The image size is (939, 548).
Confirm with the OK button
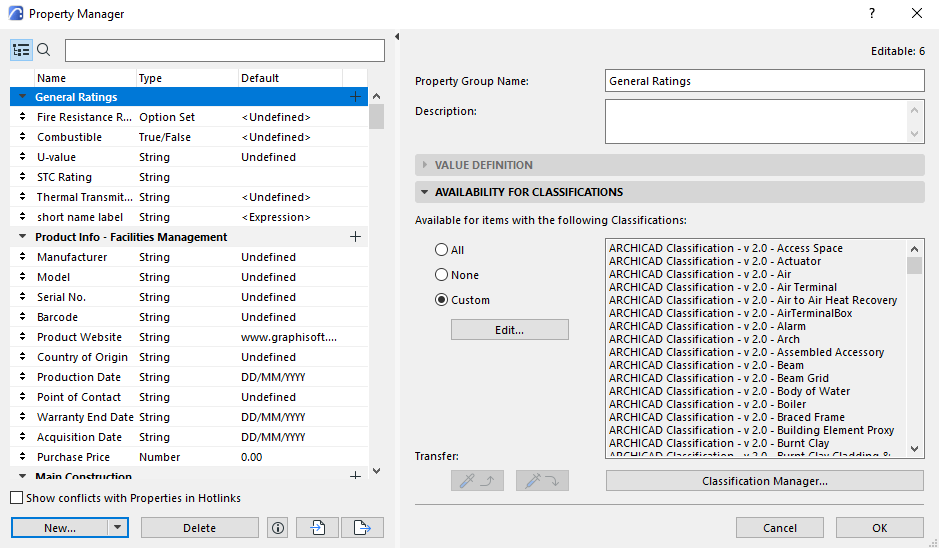pos(880,528)
